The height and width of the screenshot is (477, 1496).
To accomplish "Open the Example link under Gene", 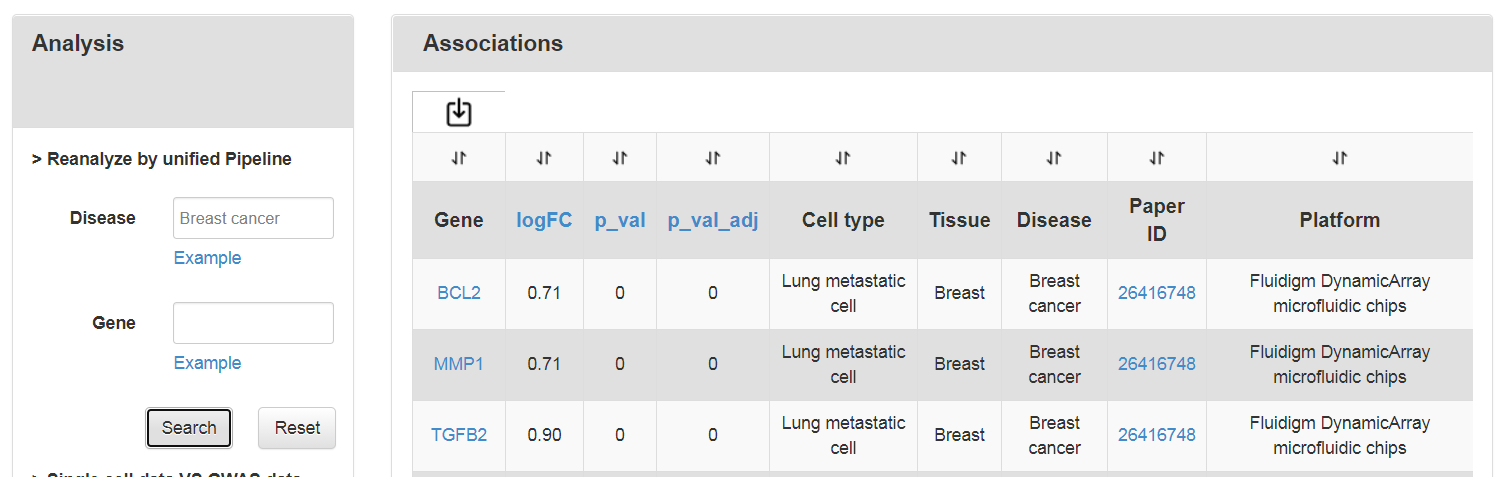I will (207, 363).
